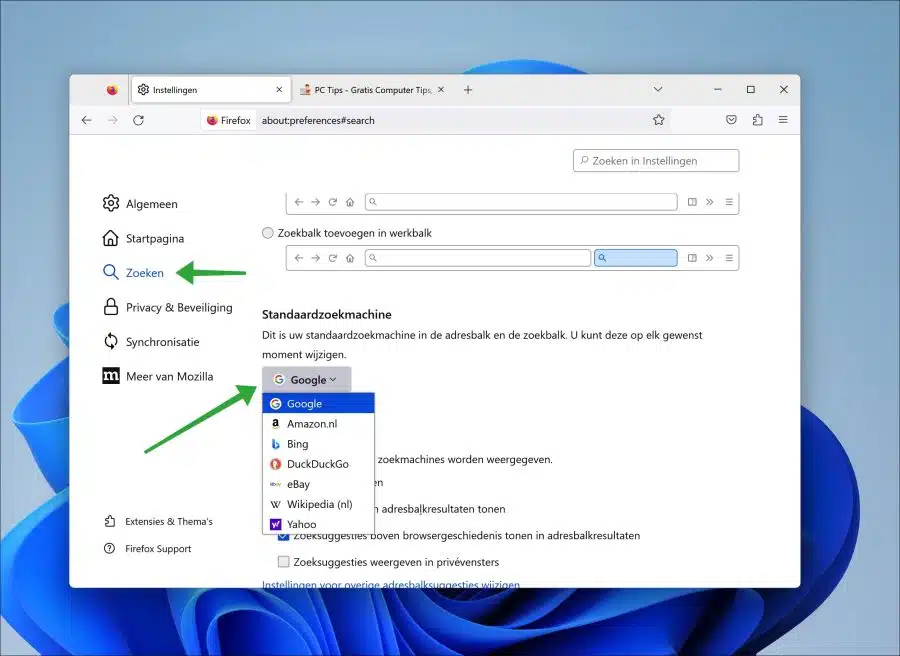Bookmark this page with the star icon
The image size is (900, 656).
coord(658,120)
